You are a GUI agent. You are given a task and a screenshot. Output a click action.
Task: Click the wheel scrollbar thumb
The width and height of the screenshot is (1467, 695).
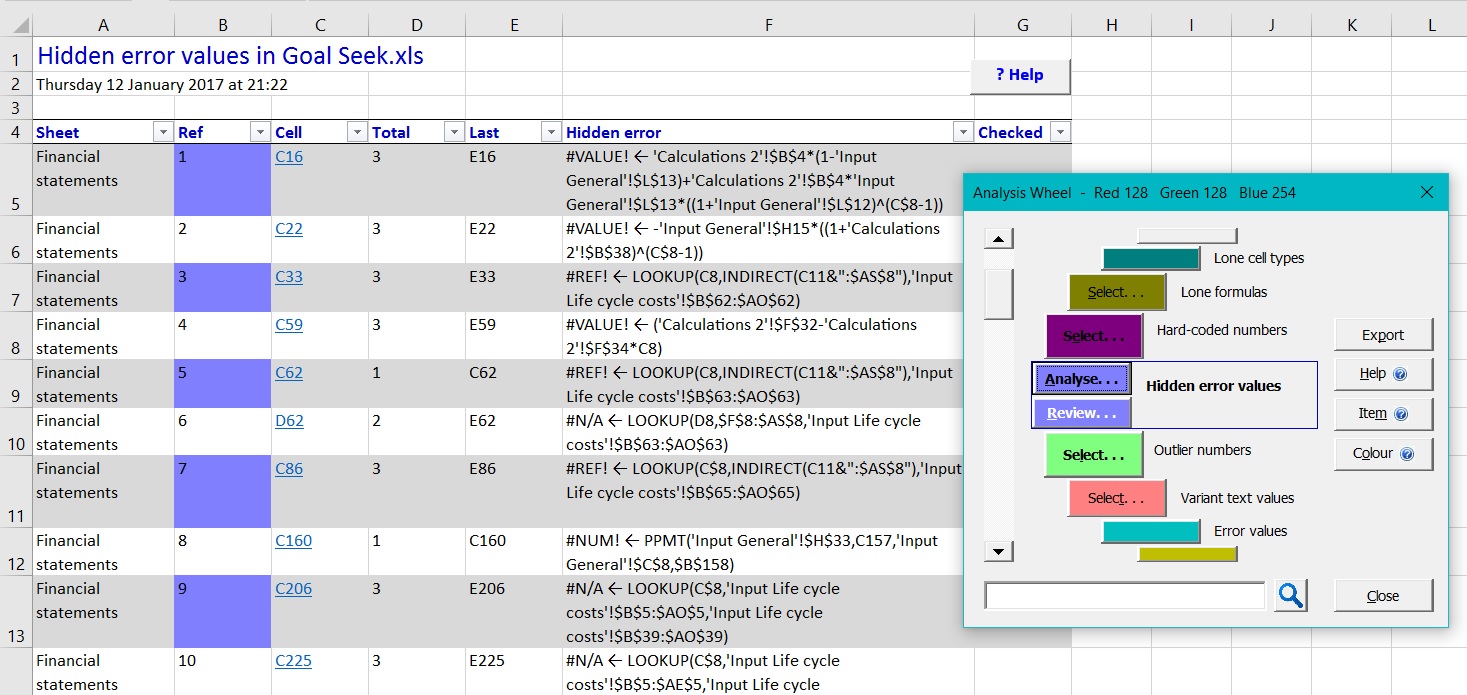[x=998, y=294]
